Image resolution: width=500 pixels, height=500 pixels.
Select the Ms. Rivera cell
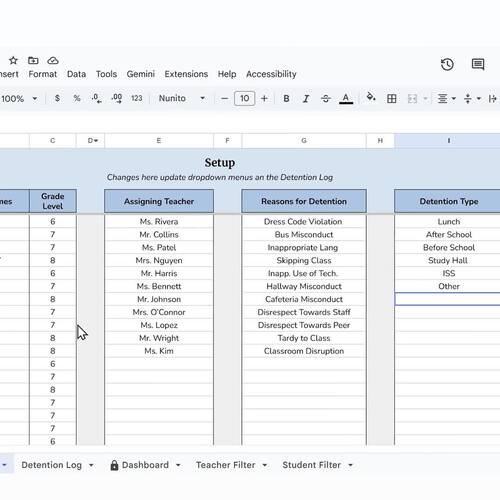point(159,222)
